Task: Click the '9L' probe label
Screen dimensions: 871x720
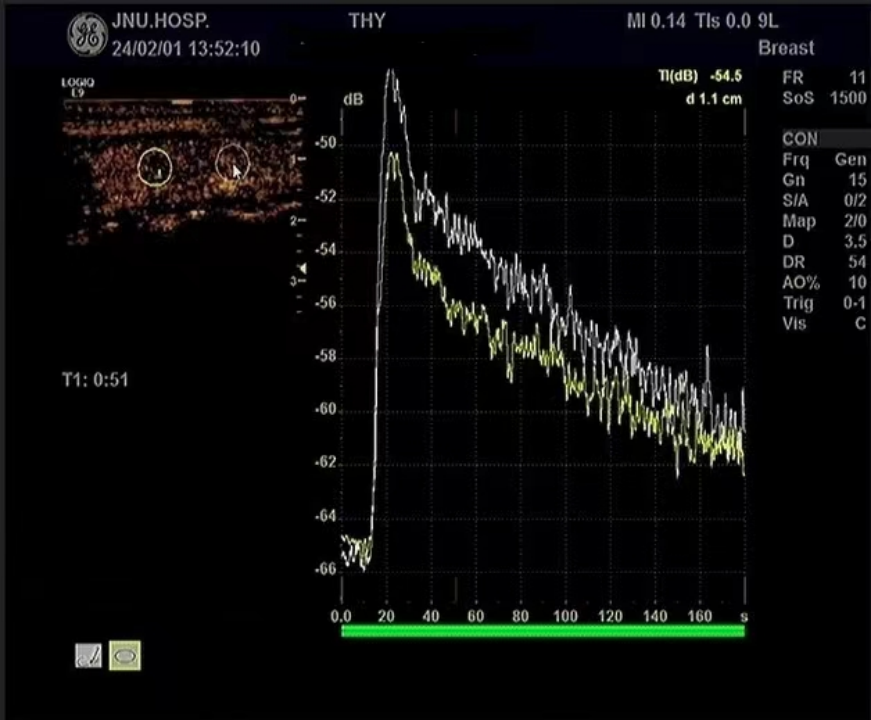Action: click(x=768, y=21)
